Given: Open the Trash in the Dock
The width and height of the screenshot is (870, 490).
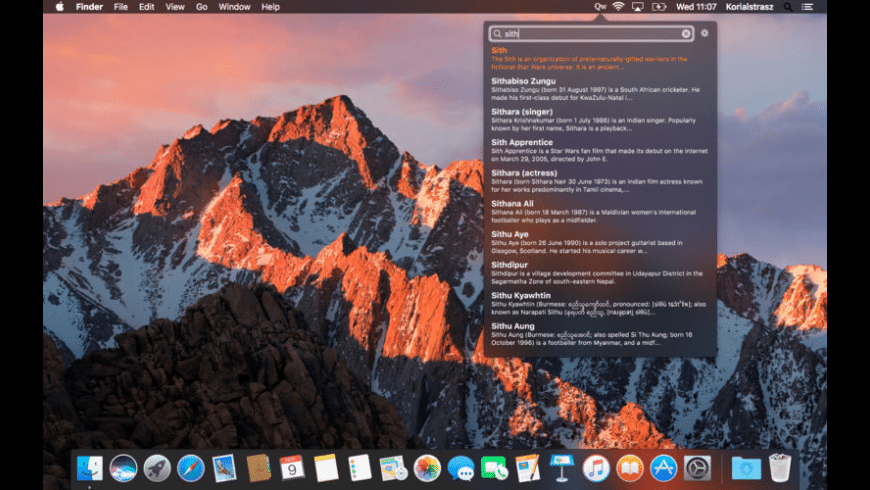Looking at the screenshot, I should 780,467.
